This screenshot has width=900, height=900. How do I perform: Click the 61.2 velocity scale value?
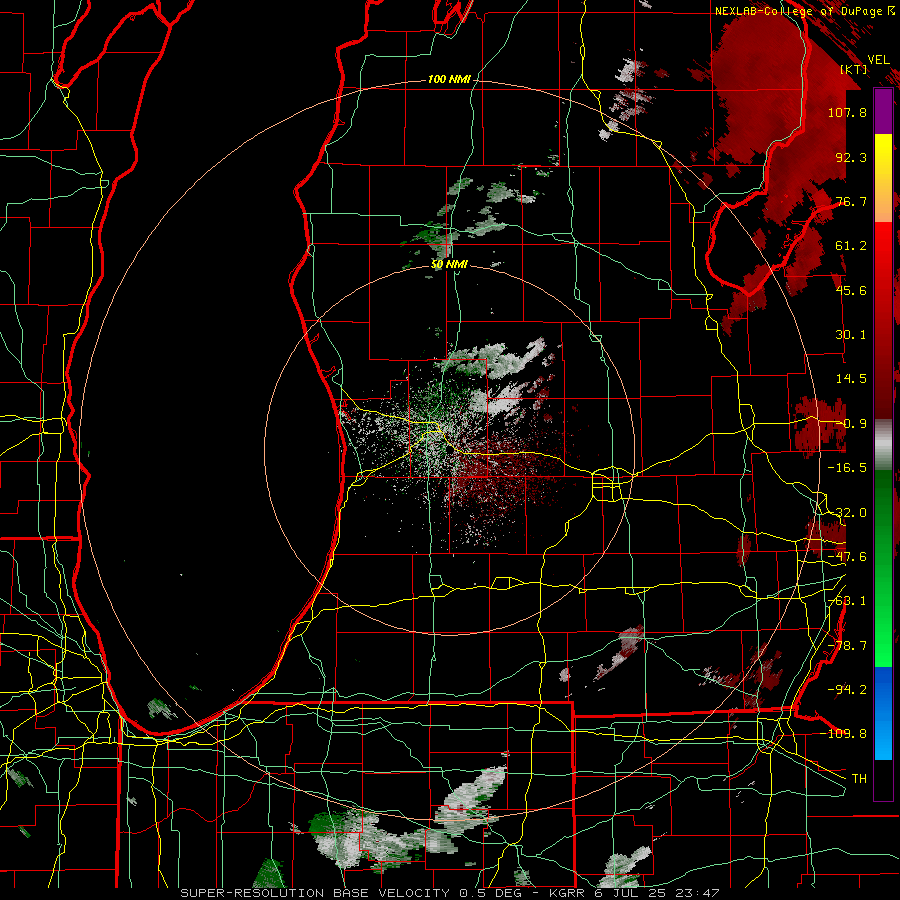851,246
